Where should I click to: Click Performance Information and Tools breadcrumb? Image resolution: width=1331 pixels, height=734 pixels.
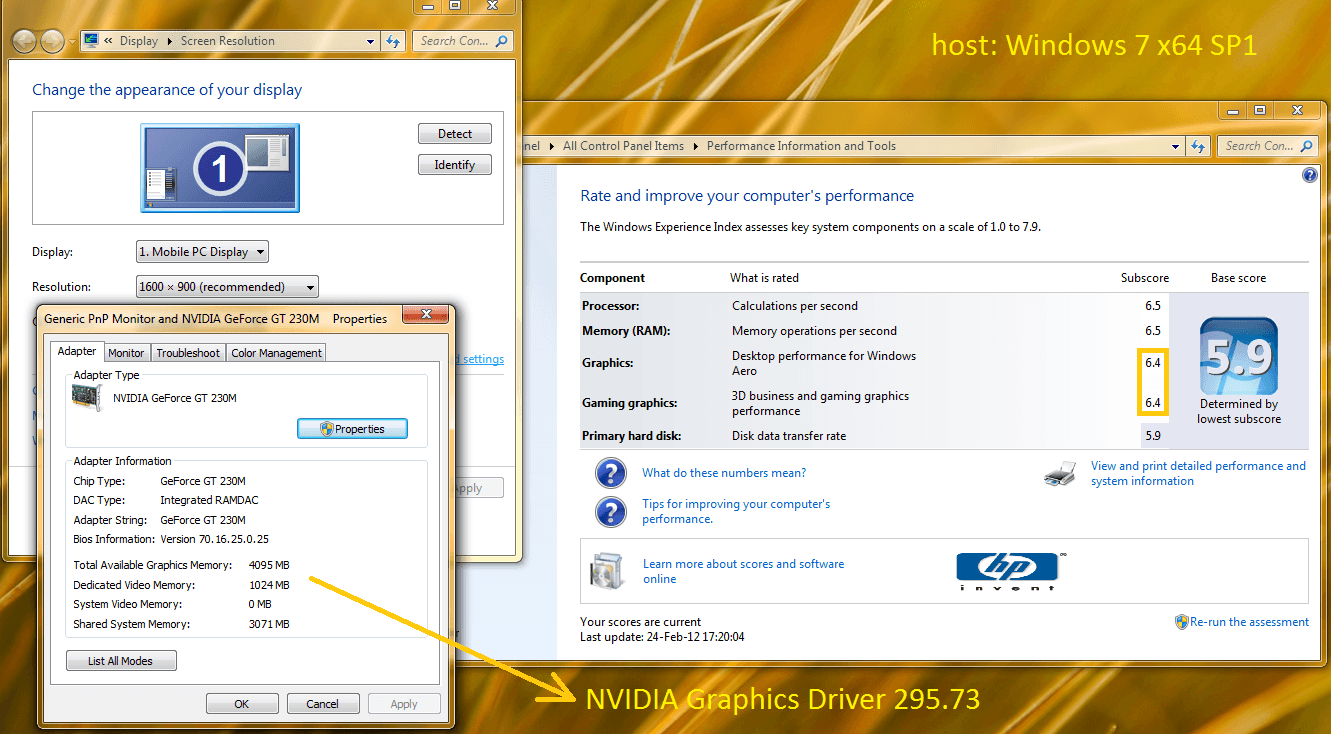[801, 146]
